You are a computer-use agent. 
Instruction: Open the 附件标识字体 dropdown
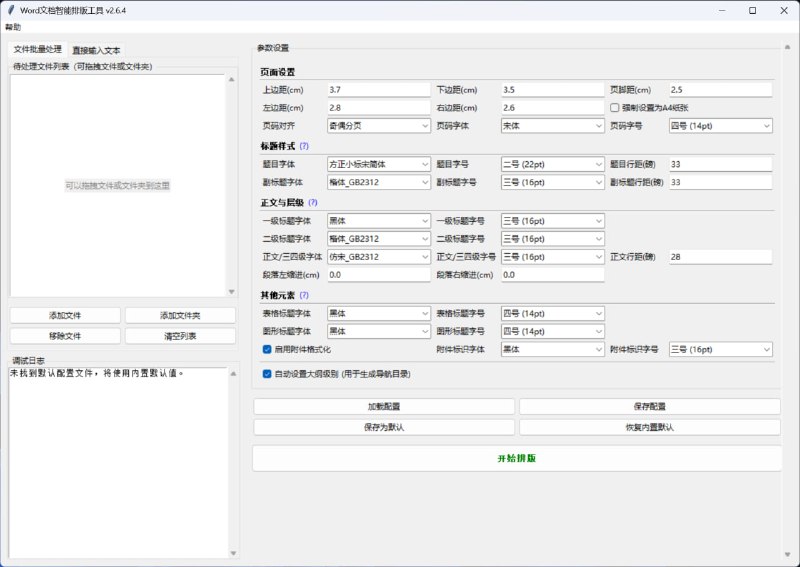click(553, 349)
